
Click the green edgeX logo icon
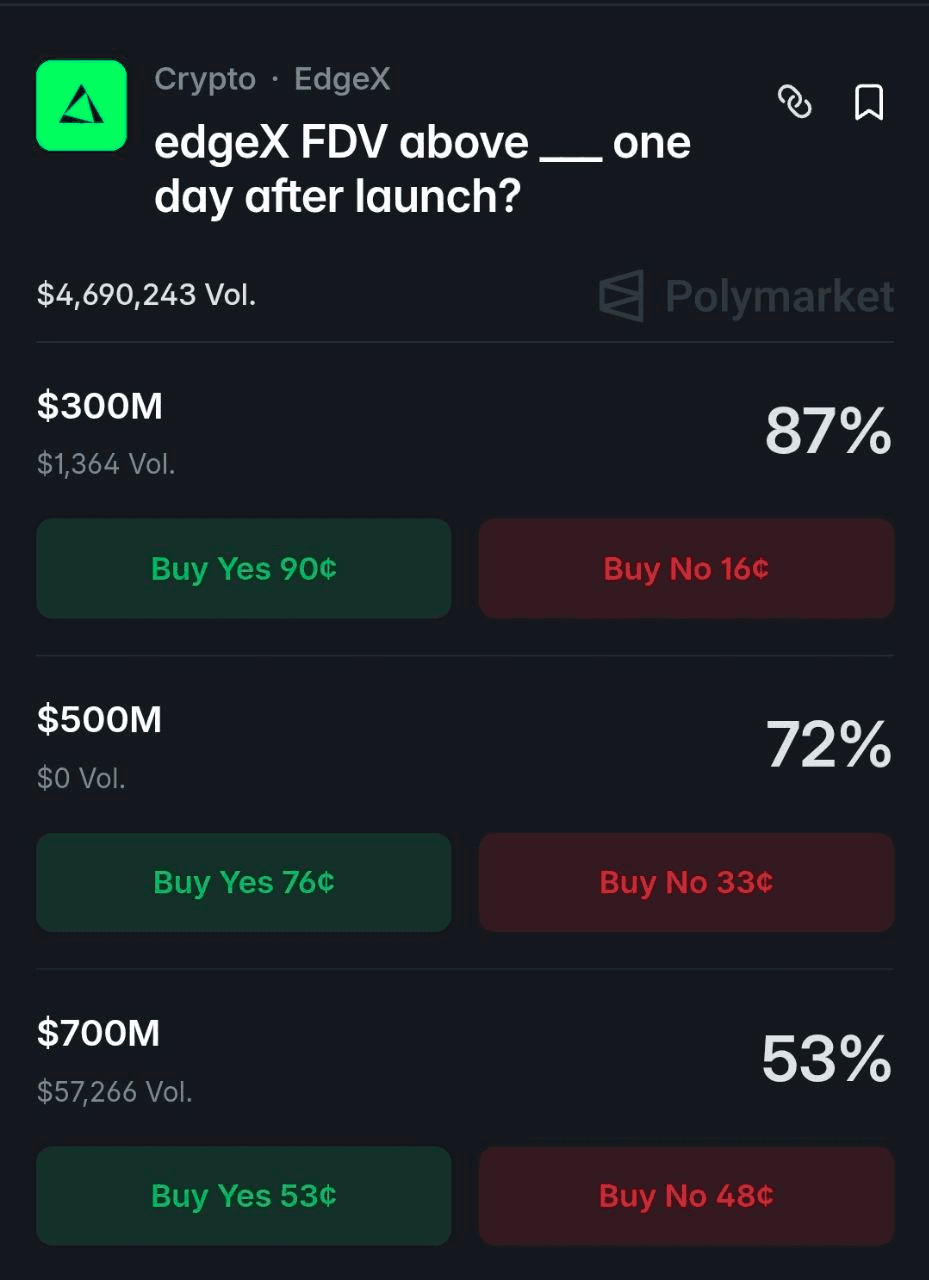(x=81, y=105)
